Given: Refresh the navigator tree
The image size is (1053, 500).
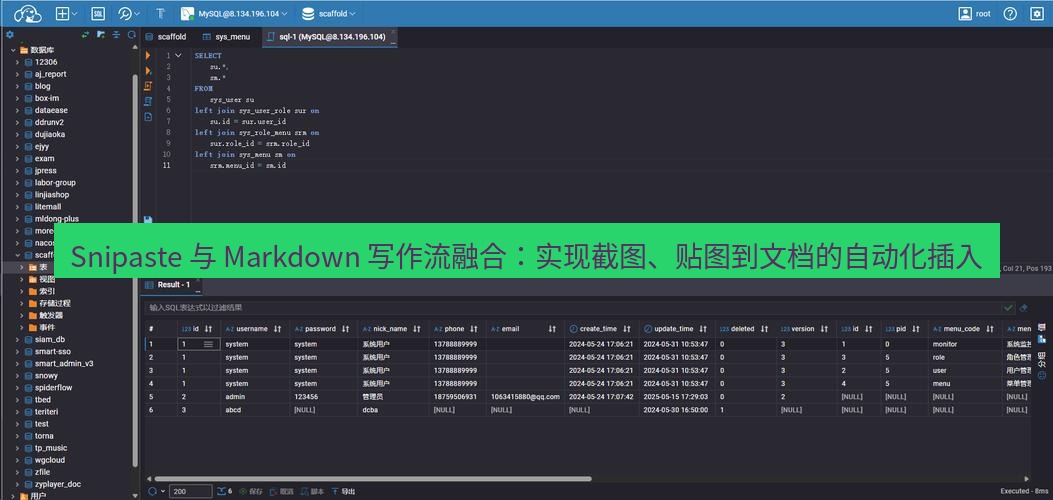Looking at the screenshot, I should pos(131,35).
